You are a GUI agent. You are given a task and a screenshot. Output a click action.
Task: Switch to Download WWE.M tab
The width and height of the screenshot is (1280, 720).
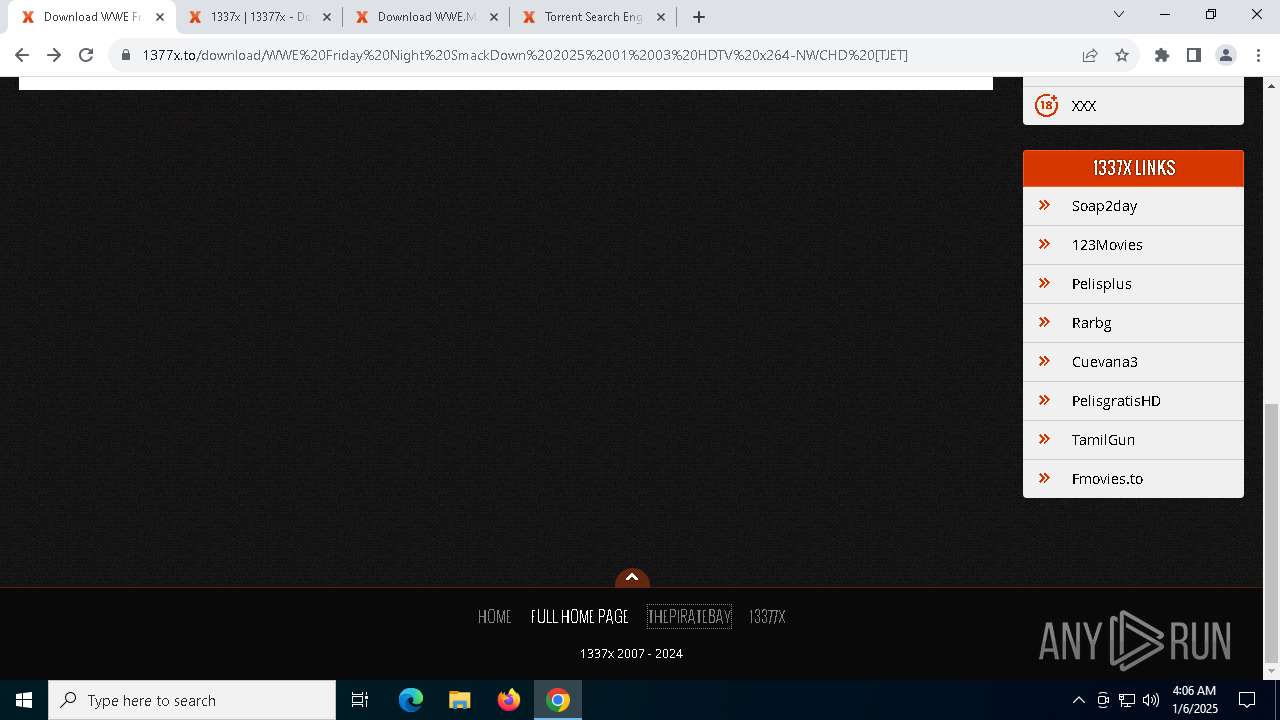(426, 17)
